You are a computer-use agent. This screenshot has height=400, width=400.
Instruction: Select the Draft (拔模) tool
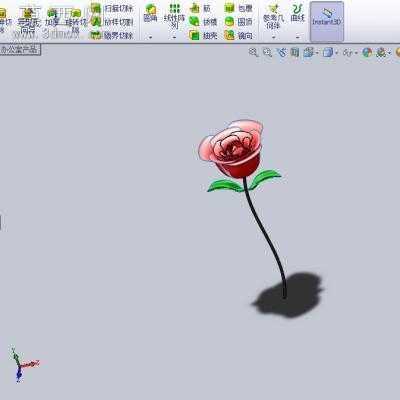[203, 22]
